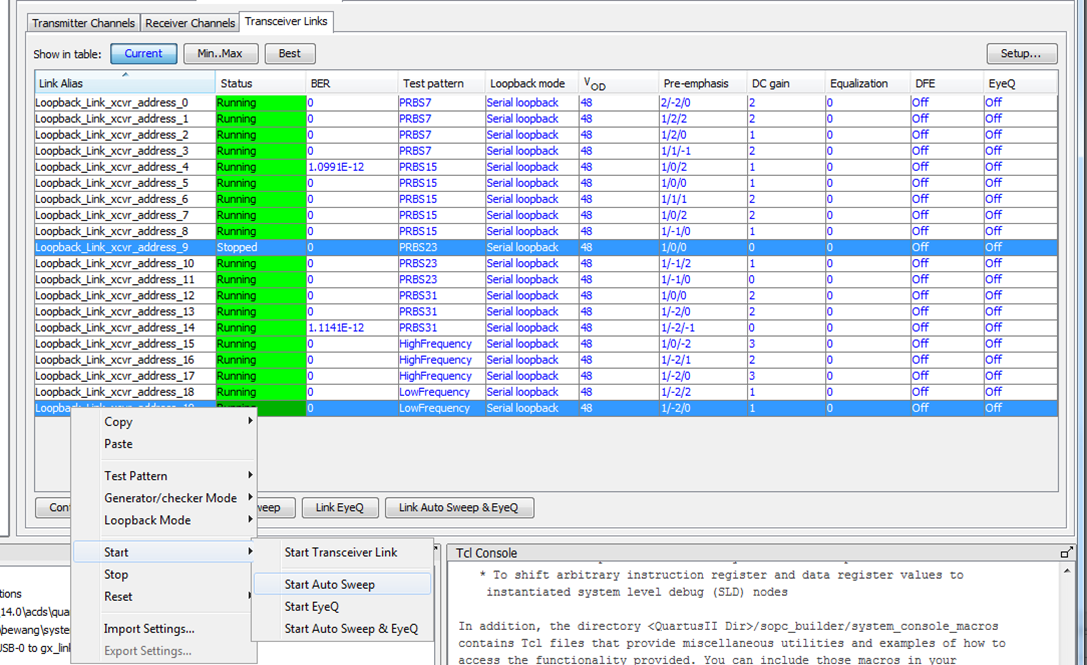Choose Stop in the context menu
This screenshot has height=665, width=1087.
click(x=116, y=574)
